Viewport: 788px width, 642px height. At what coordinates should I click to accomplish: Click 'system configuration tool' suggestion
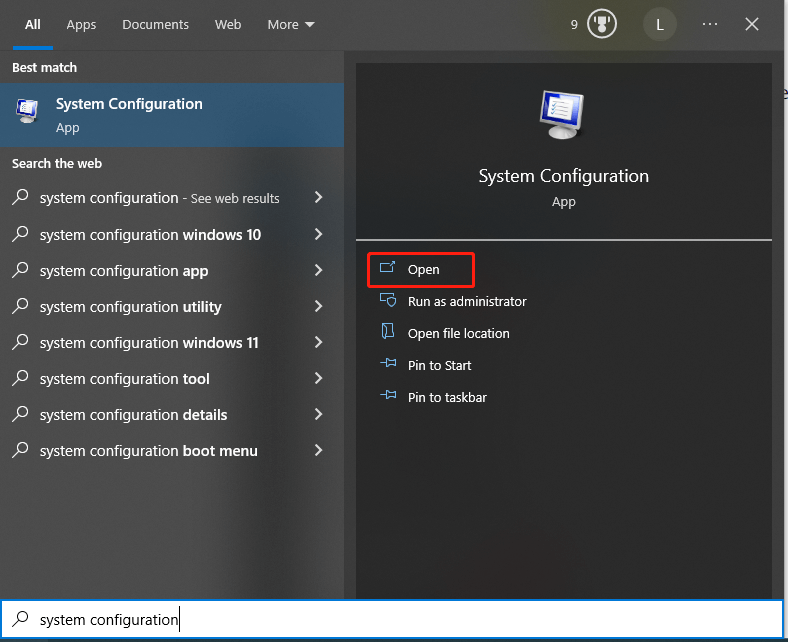125,379
